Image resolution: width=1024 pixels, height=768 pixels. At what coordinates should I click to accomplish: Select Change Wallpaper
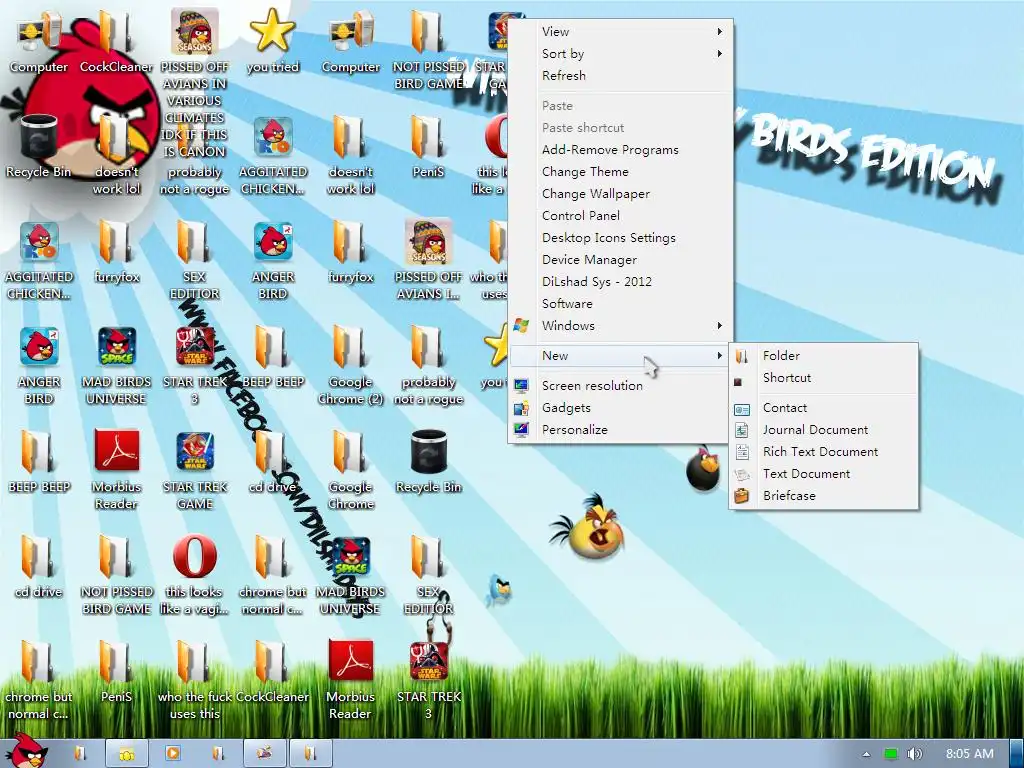(620, 194)
